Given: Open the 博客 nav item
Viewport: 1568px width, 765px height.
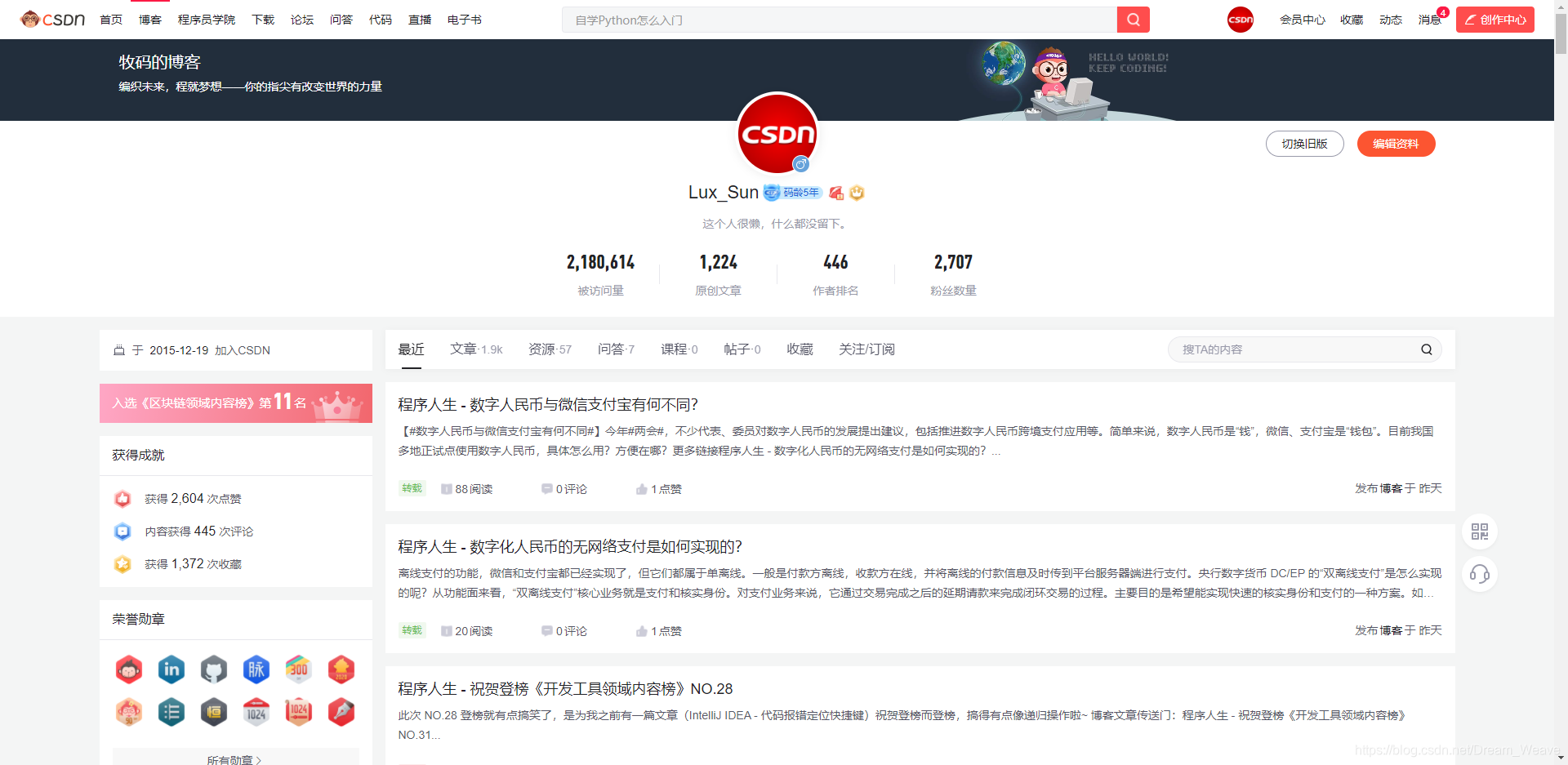Looking at the screenshot, I should 150,20.
